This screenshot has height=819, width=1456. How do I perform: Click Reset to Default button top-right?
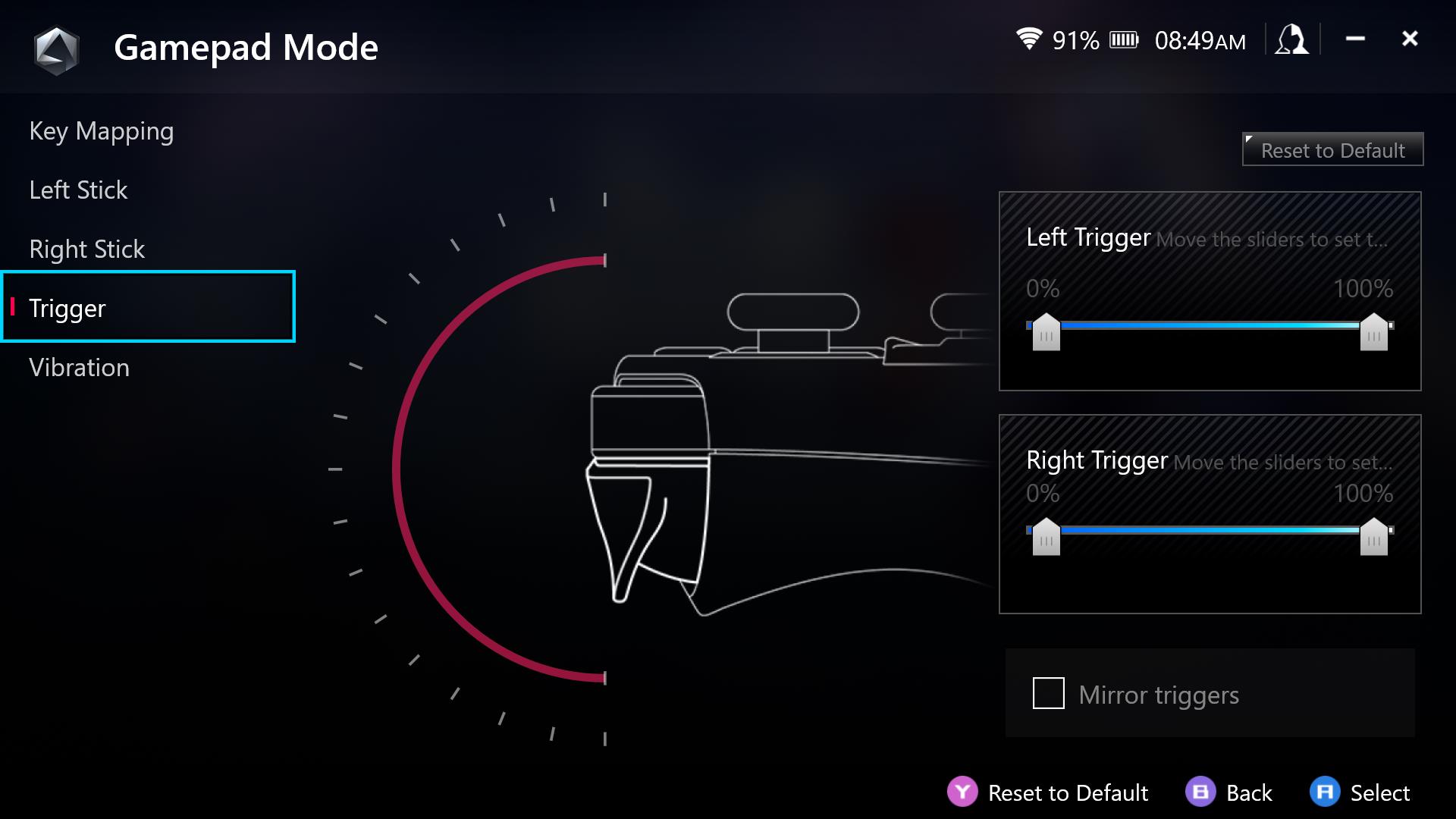pos(1334,150)
